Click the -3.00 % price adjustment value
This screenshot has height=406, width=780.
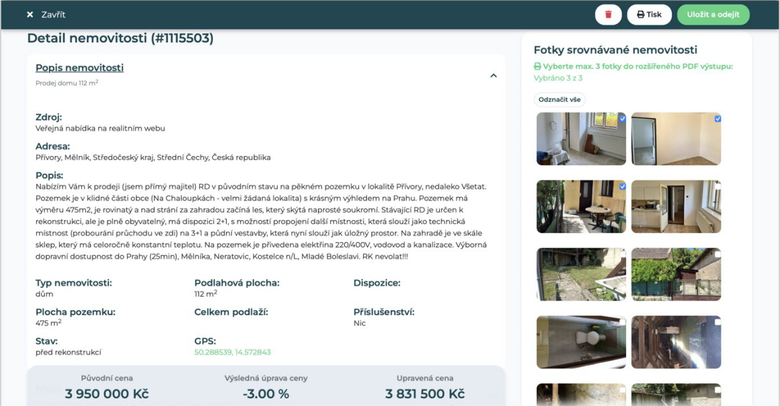click(266, 394)
